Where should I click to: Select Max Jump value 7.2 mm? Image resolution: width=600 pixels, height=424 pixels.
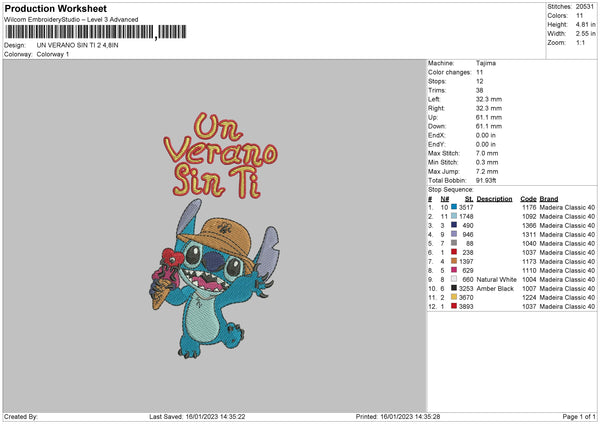(487, 171)
